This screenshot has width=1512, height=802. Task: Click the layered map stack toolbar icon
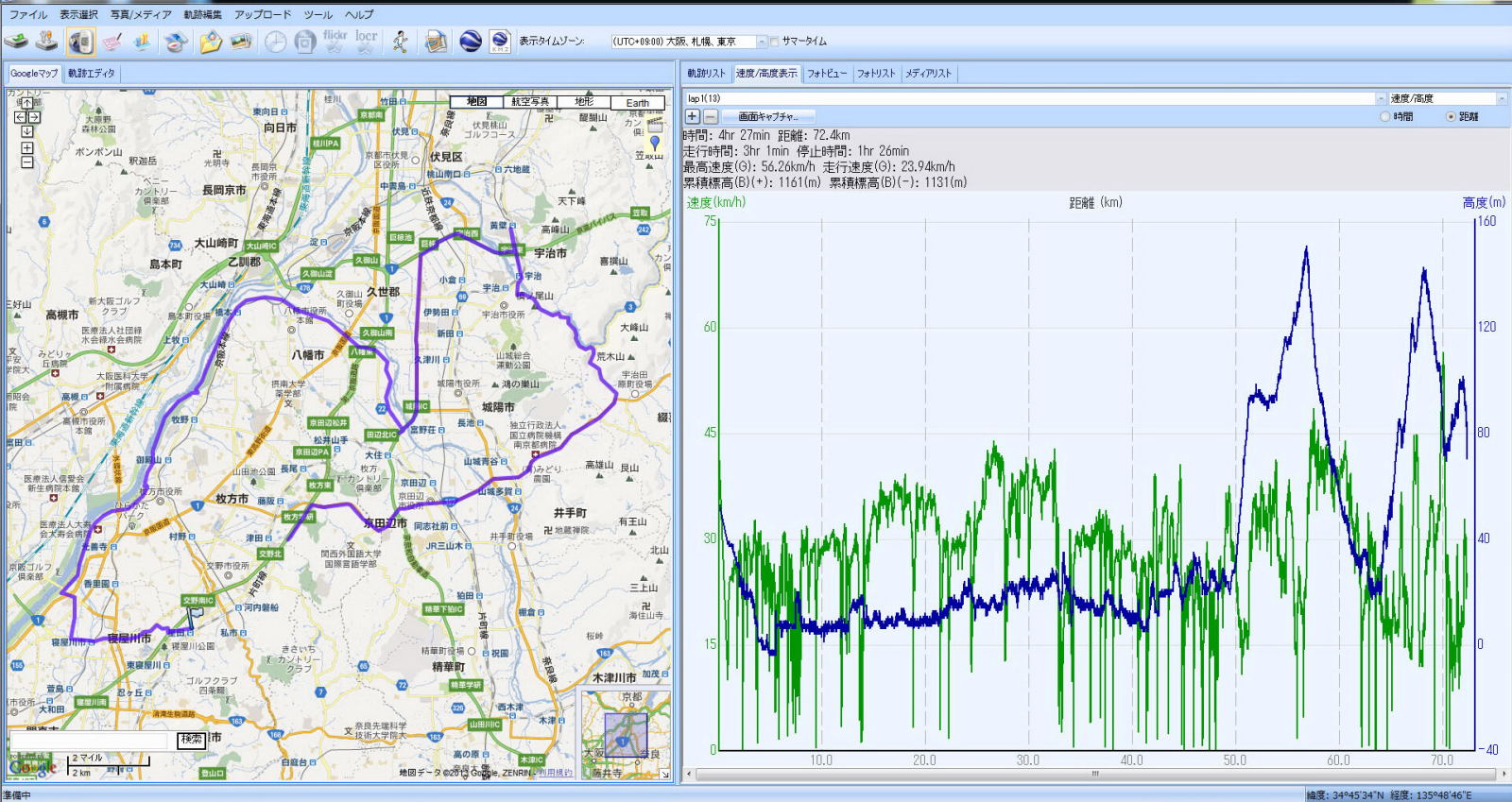pos(176,41)
